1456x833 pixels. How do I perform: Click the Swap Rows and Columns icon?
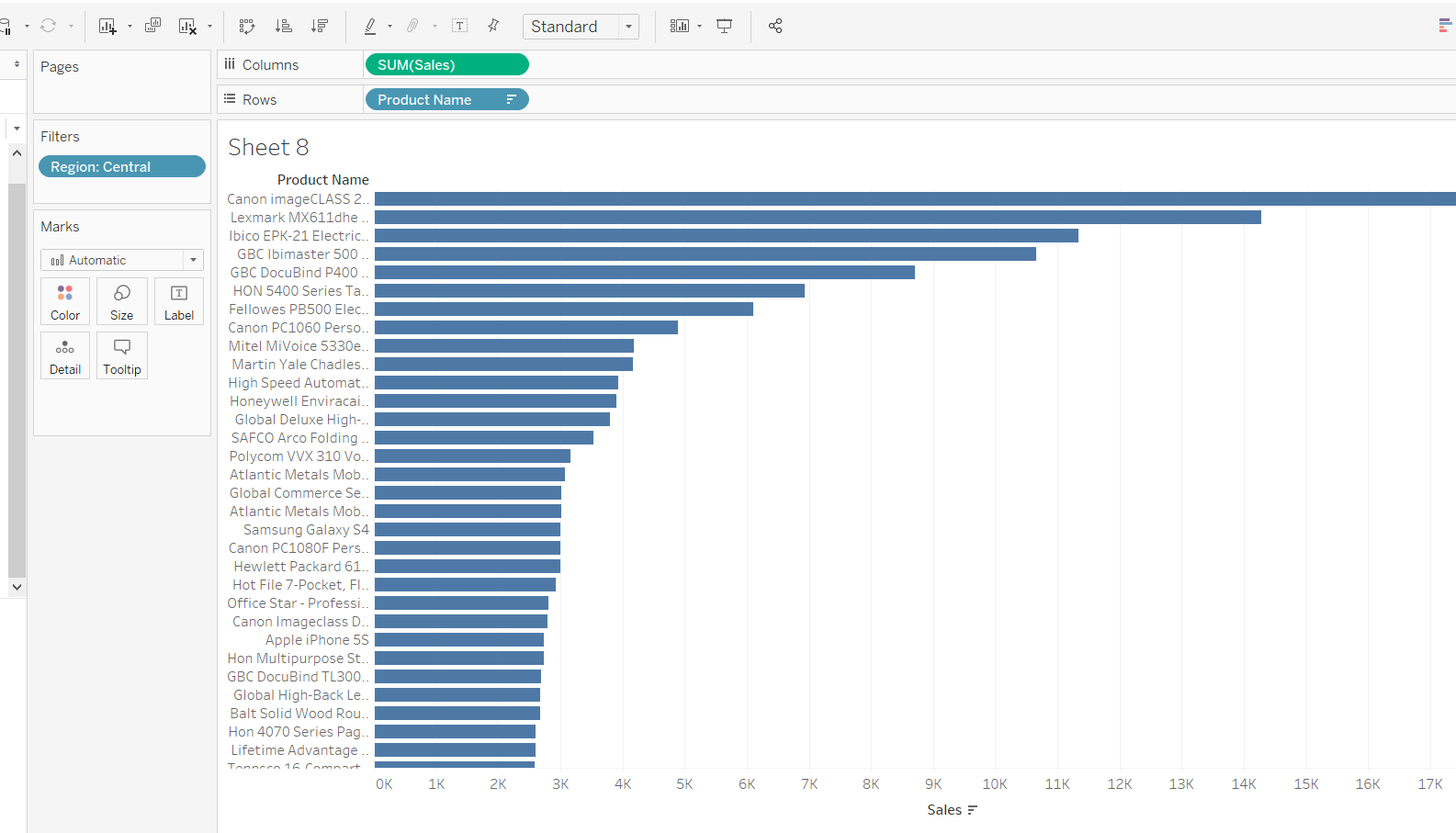click(247, 27)
